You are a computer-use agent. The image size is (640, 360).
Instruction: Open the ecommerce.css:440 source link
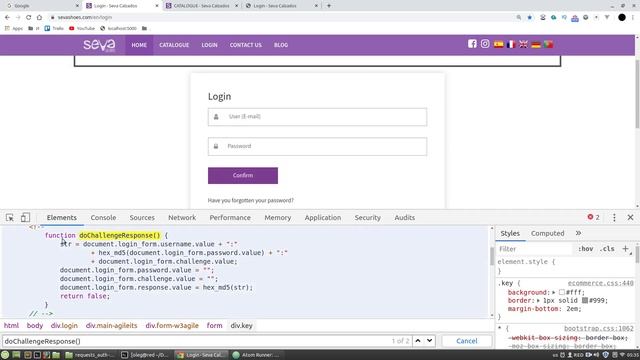click(600, 283)
